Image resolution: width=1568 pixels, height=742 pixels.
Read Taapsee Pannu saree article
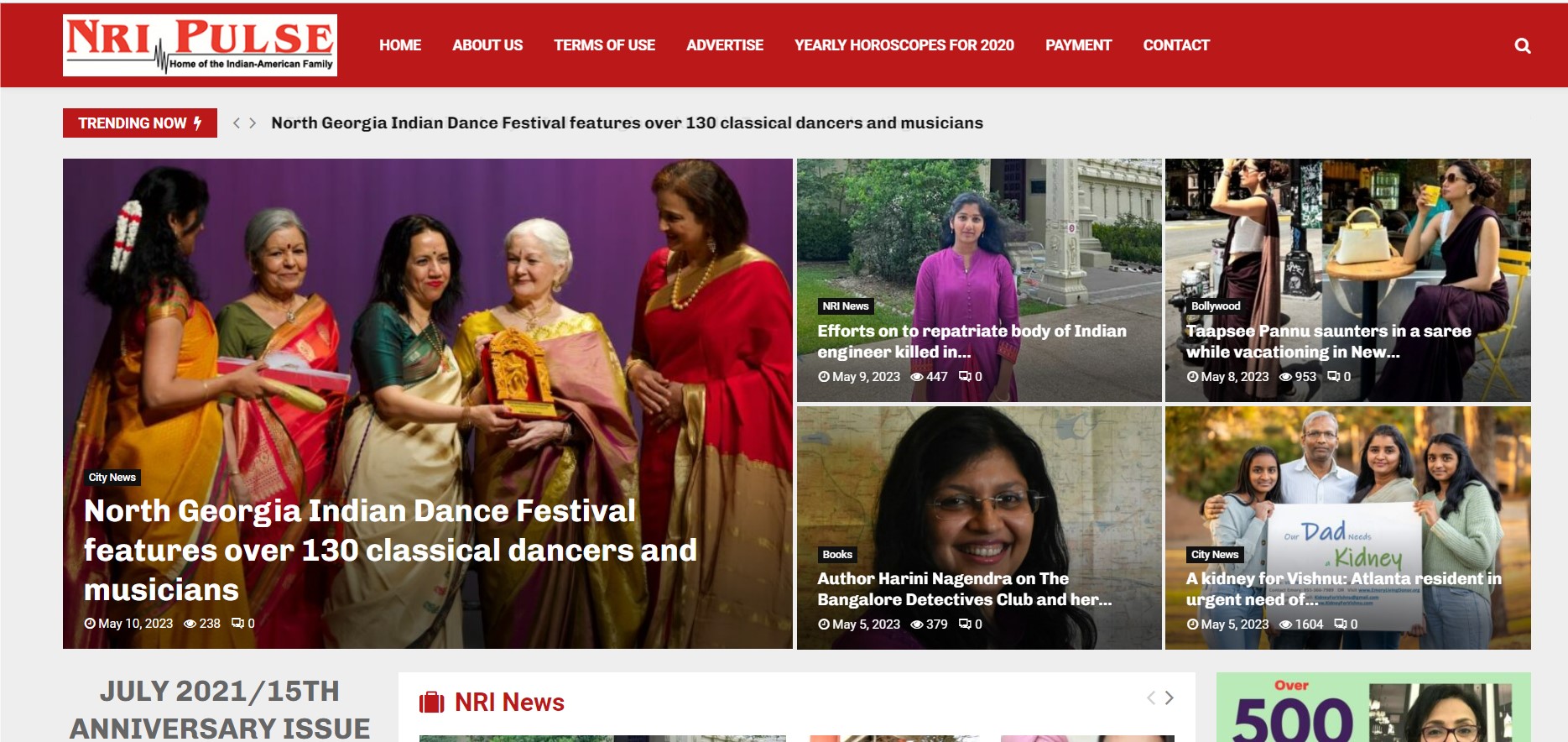click(x=1328, y=342)
